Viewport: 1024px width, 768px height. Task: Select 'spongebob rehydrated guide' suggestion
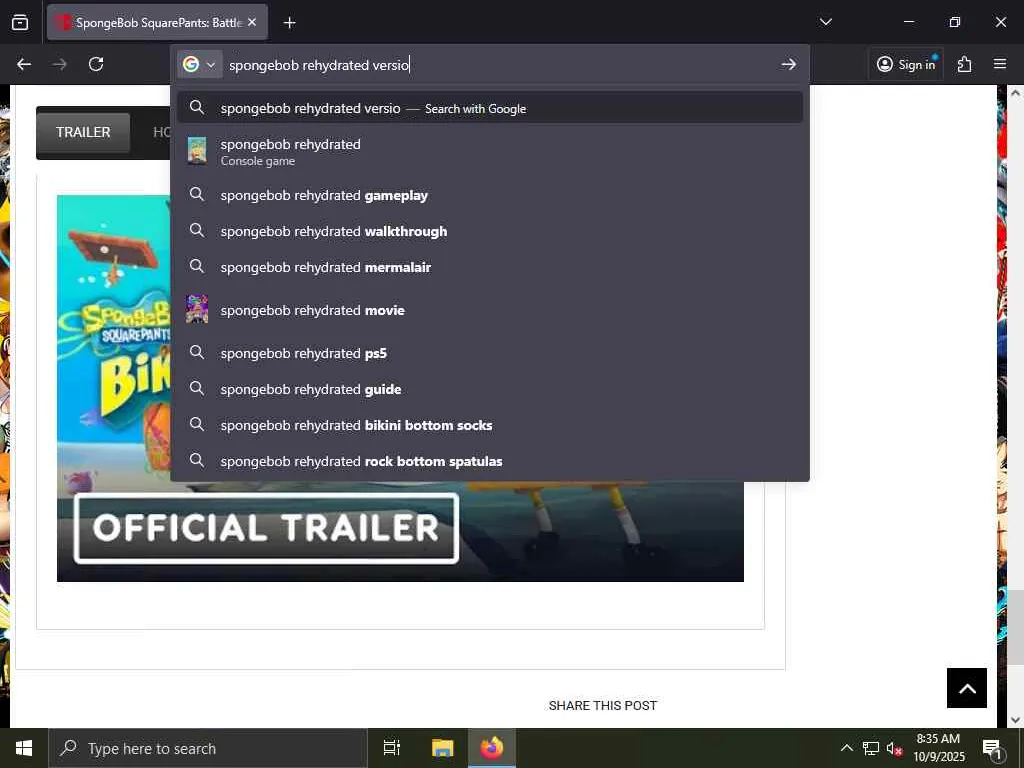490,389
